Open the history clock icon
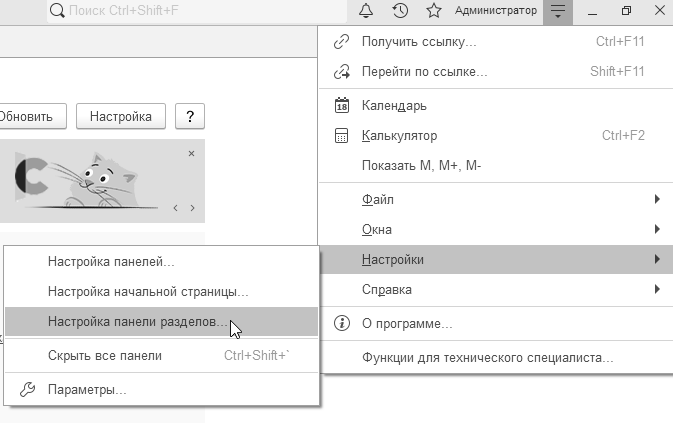Viewport: 673px width, 423px height. (399, 11)
